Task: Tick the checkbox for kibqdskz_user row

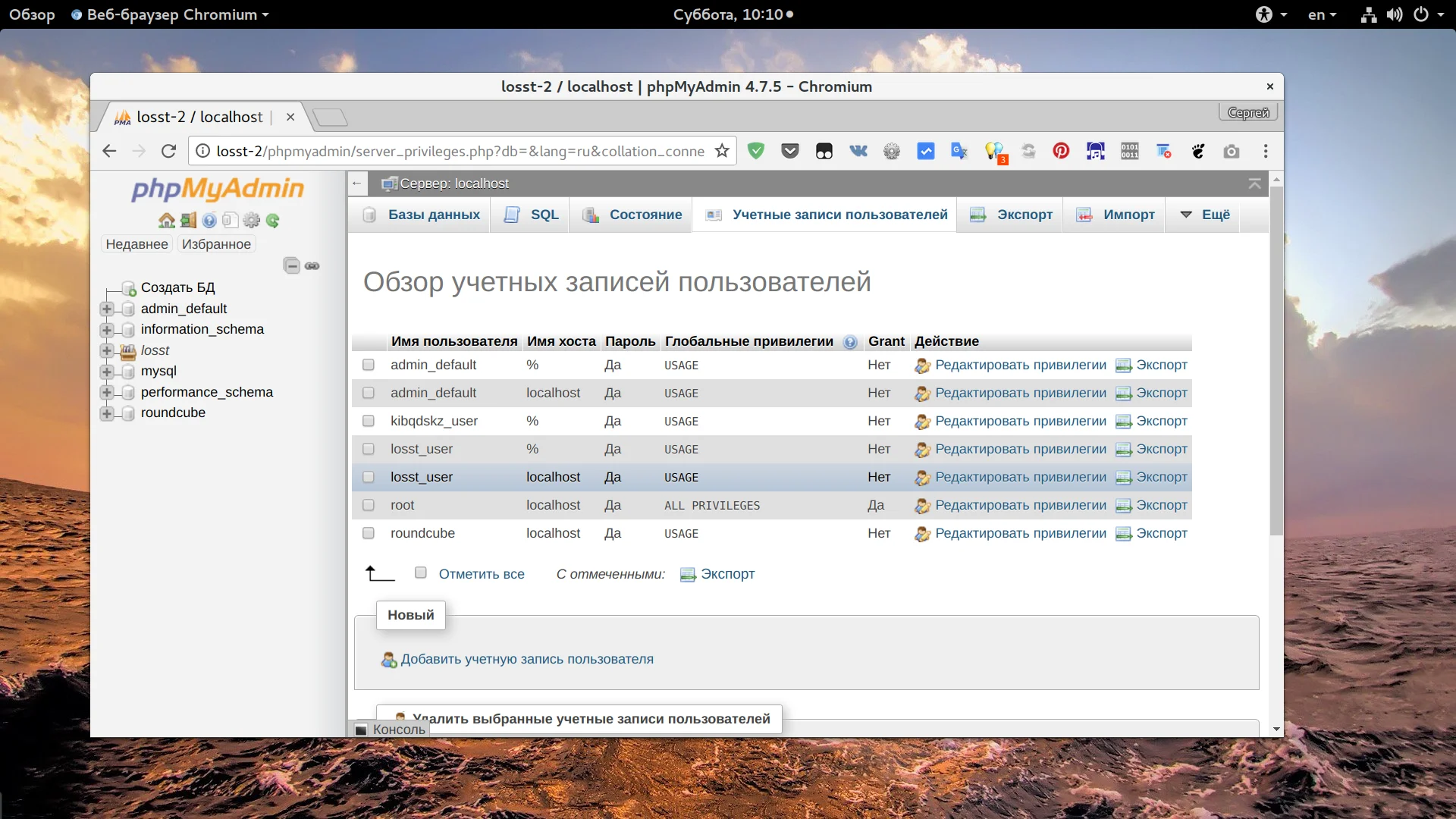Action: pos(369,421)
